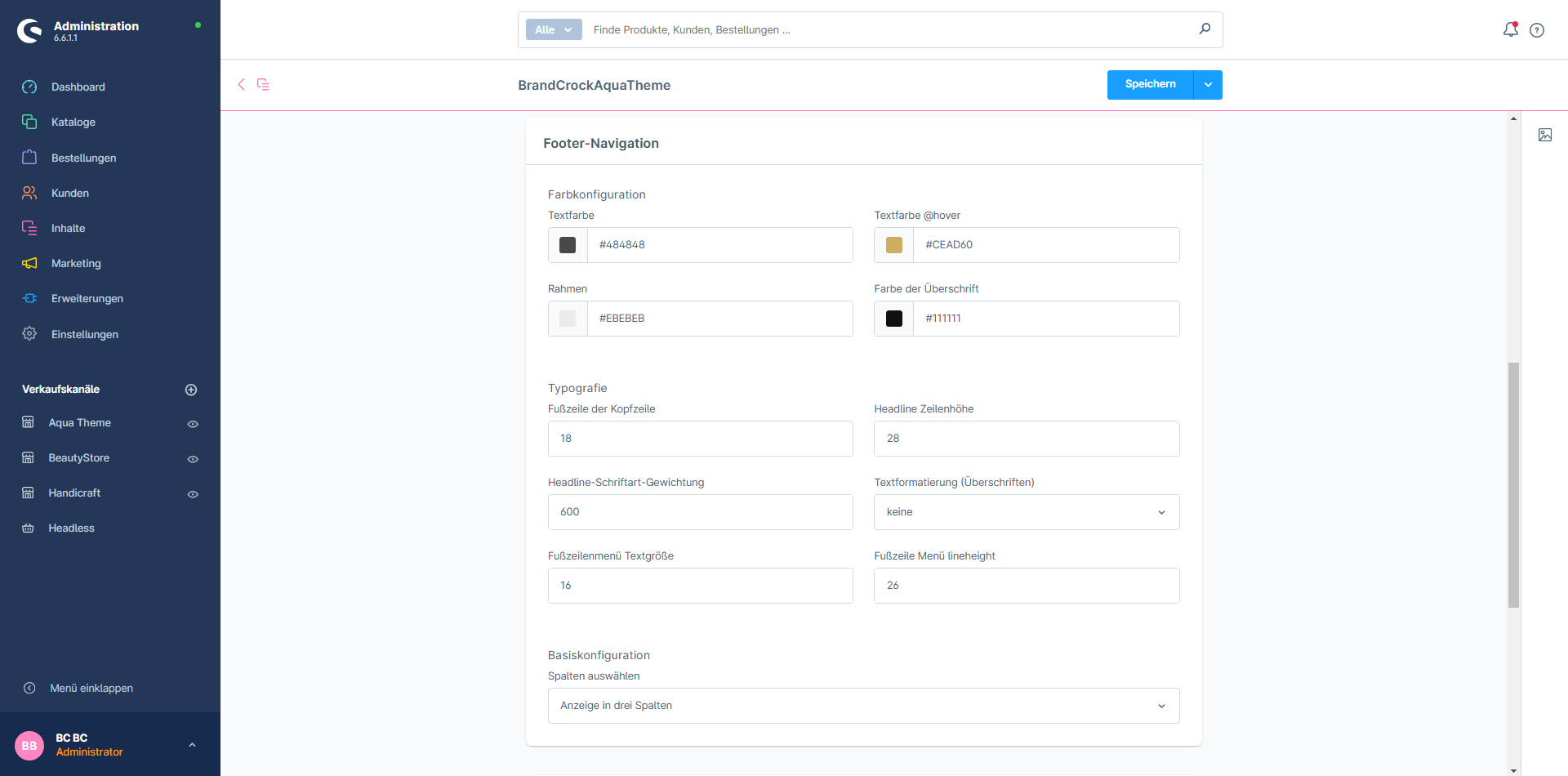Viewport: 1568px width, 776px height.
Task: Expand the Speichern split-button arrow
Action: pos(1208,85)
